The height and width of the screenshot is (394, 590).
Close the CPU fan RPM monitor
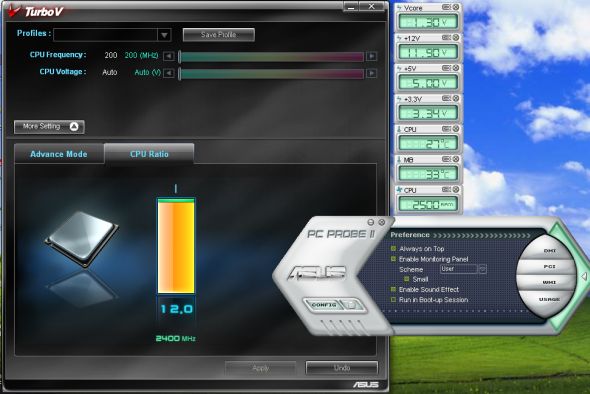pos(456,189)
